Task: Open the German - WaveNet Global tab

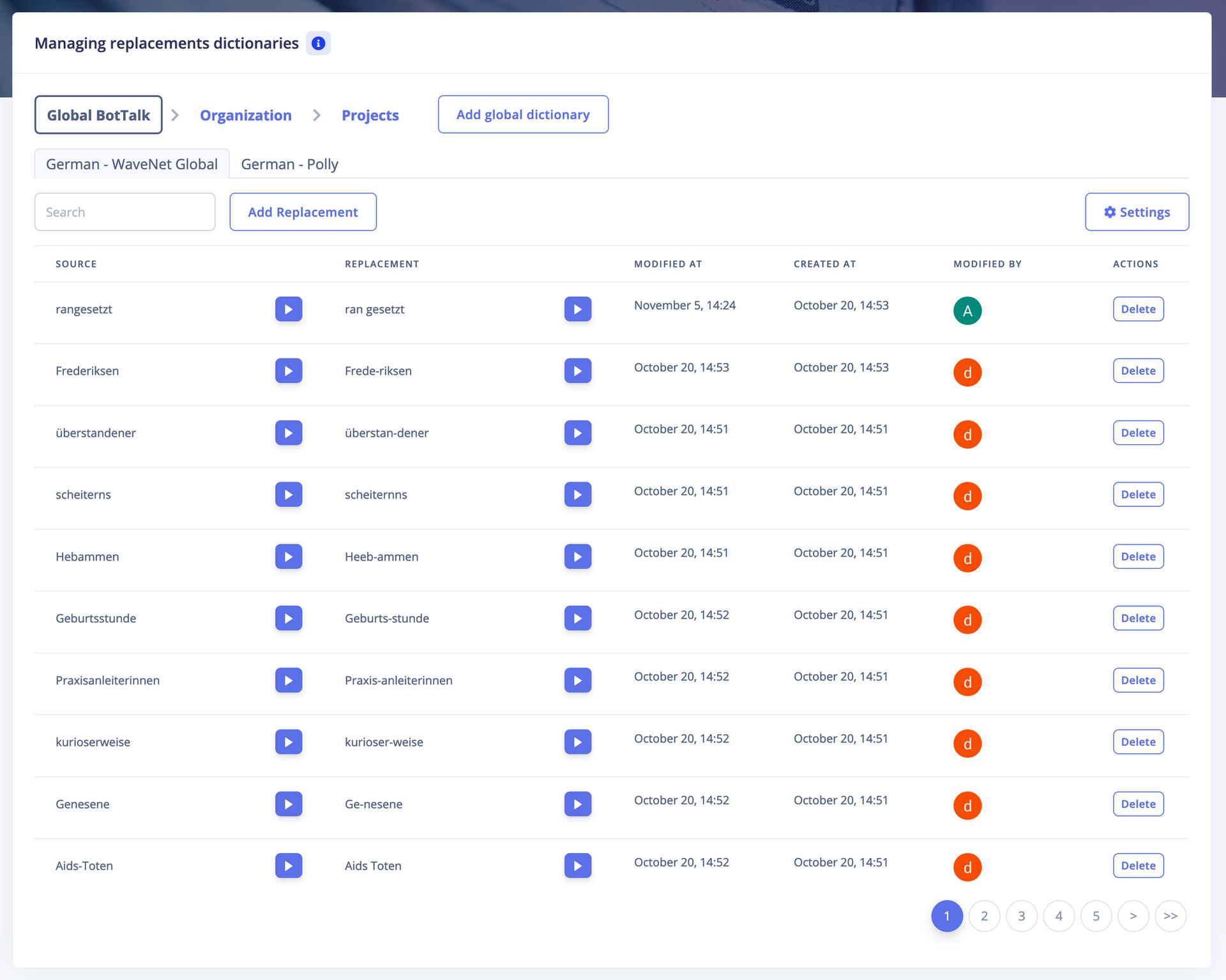Action: pyautogui.click(x=132, y=164)
